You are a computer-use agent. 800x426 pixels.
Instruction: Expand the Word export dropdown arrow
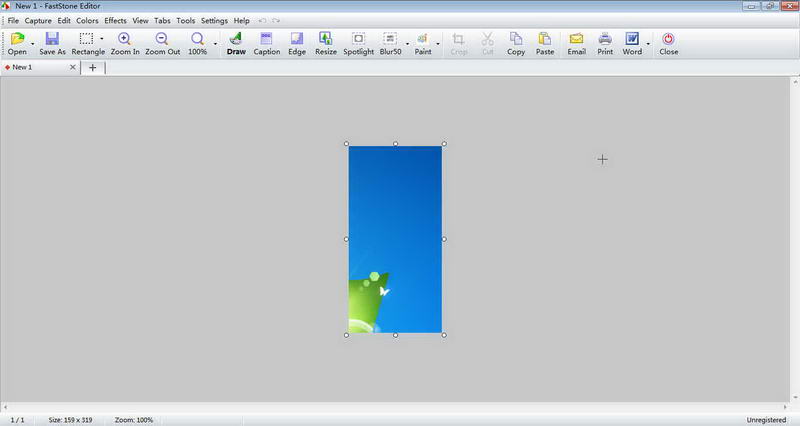[x=648, y=44]
